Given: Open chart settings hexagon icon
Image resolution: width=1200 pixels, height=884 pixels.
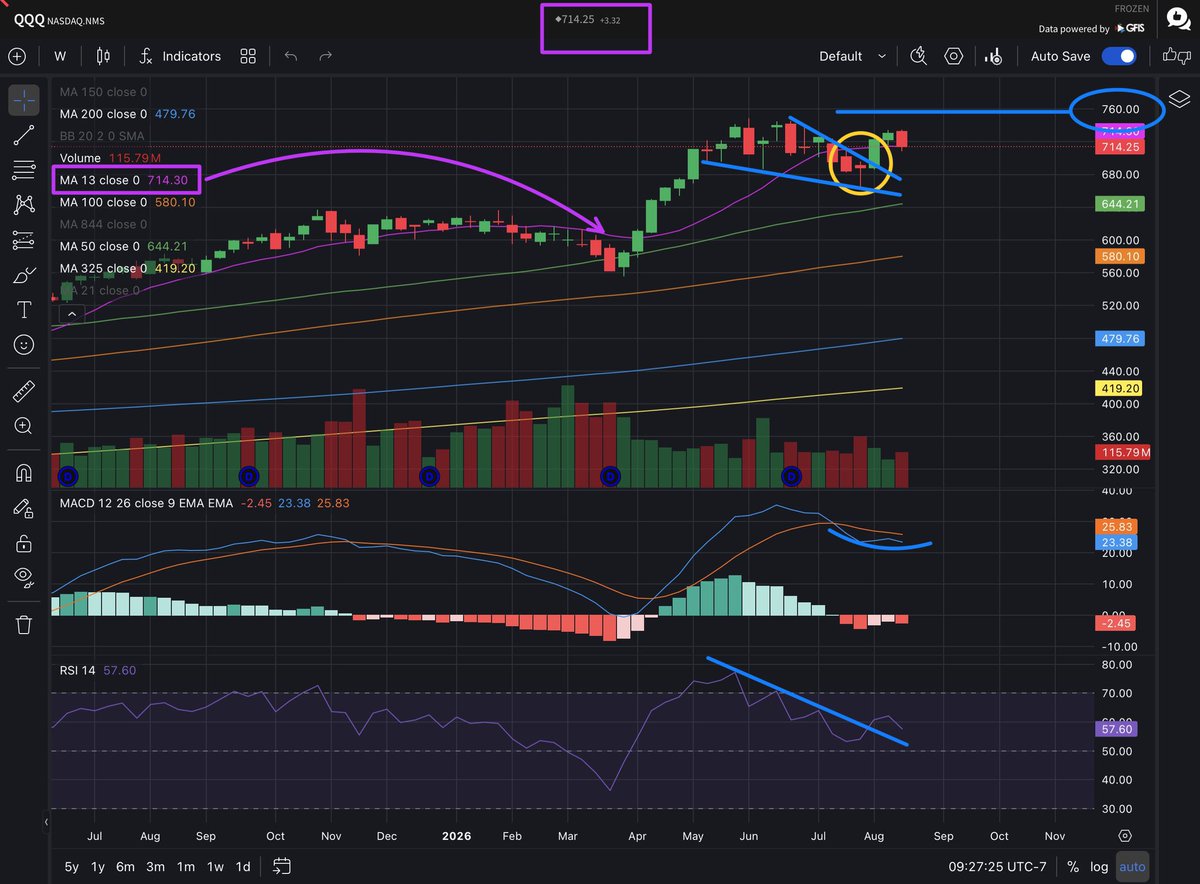Looking at the screenshot, I should click(954, 56).
